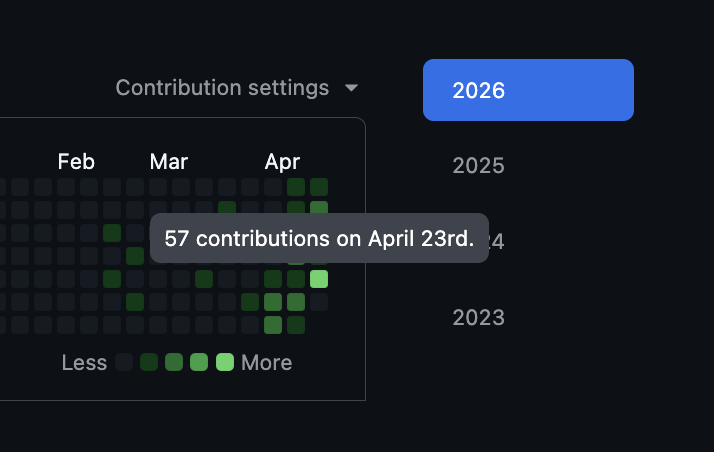This screenshot has height=452, width=714.
Task: Click the caret arrow beside Contribution settings
Action: coord(351,87)
